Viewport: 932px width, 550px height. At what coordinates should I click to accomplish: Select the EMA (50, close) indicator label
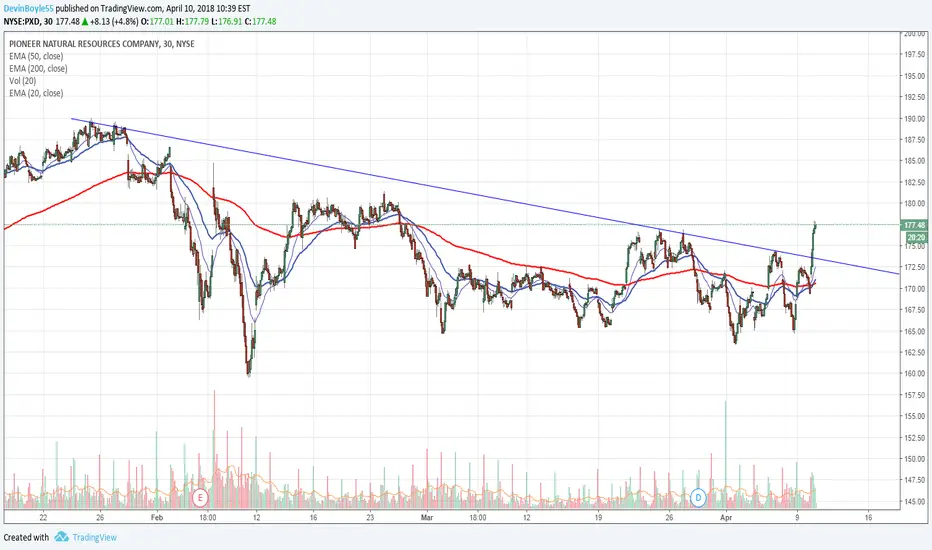point(36,56)
